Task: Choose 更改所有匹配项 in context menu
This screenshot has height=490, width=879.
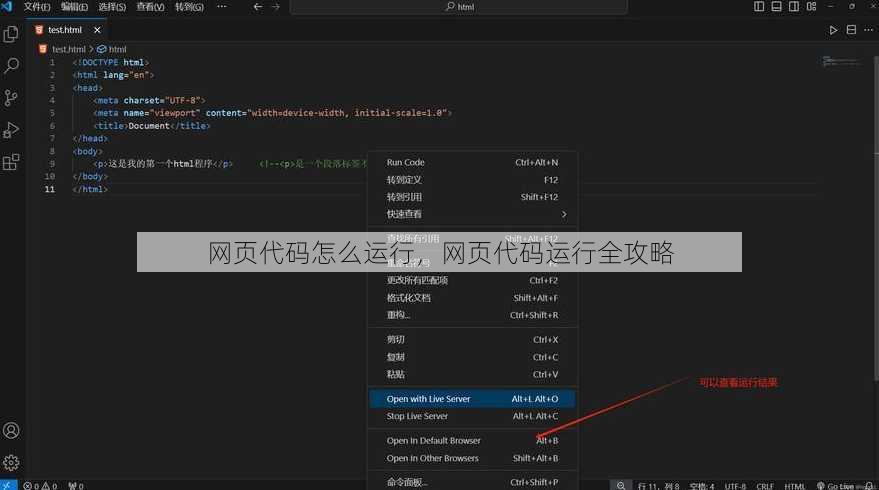Action: click(x=472, y=280)
